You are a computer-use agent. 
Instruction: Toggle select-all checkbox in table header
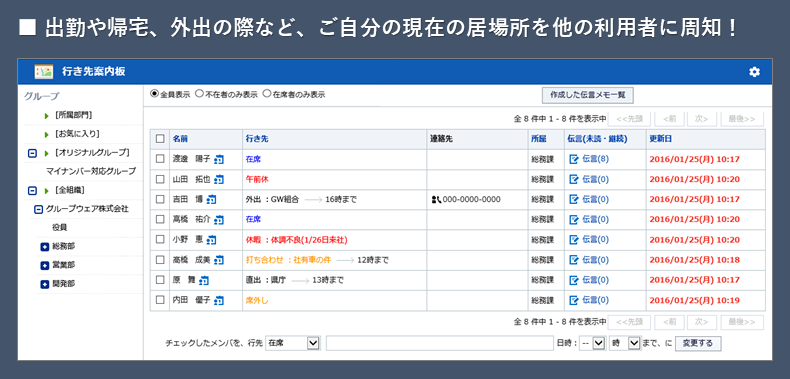(160, 139)
